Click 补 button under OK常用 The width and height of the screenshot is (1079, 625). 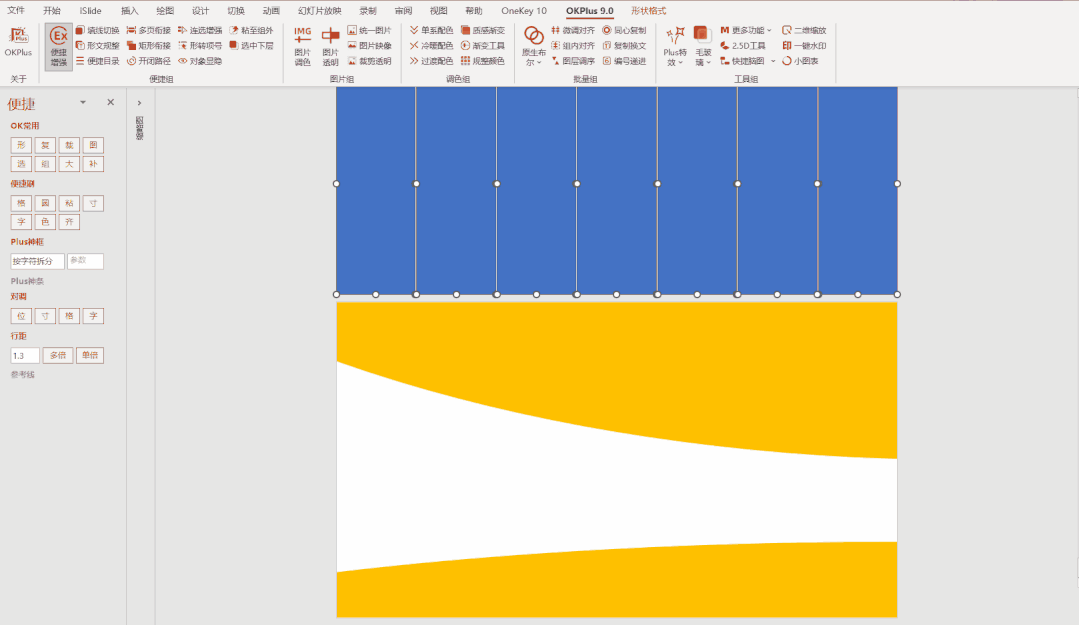94,164
